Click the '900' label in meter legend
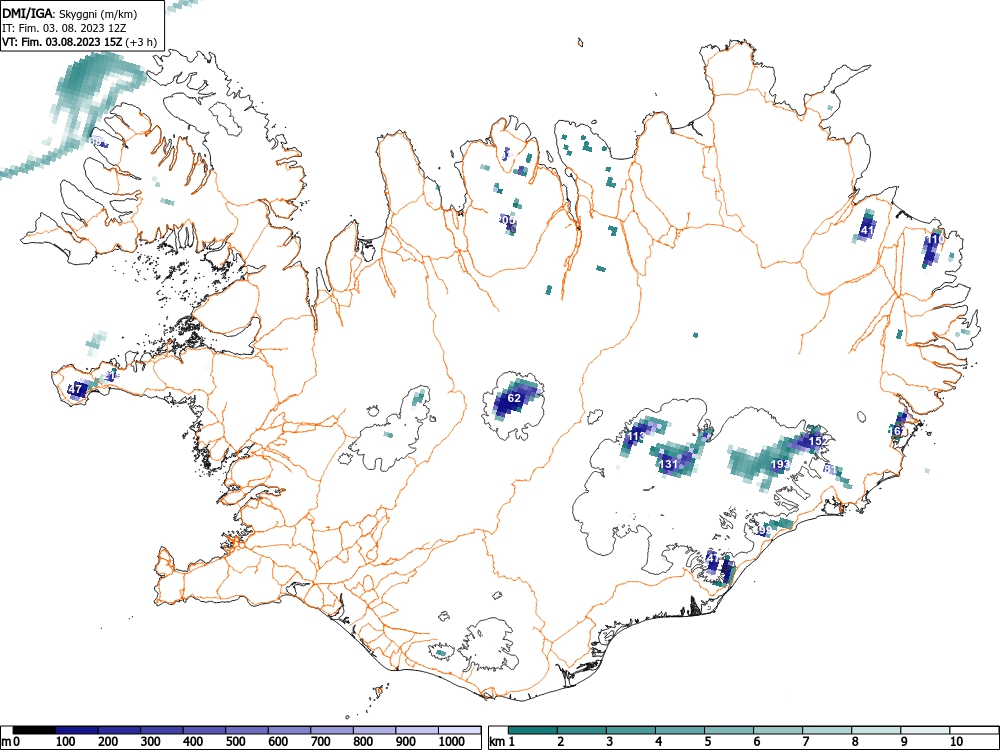 click(x=406, y=742)
